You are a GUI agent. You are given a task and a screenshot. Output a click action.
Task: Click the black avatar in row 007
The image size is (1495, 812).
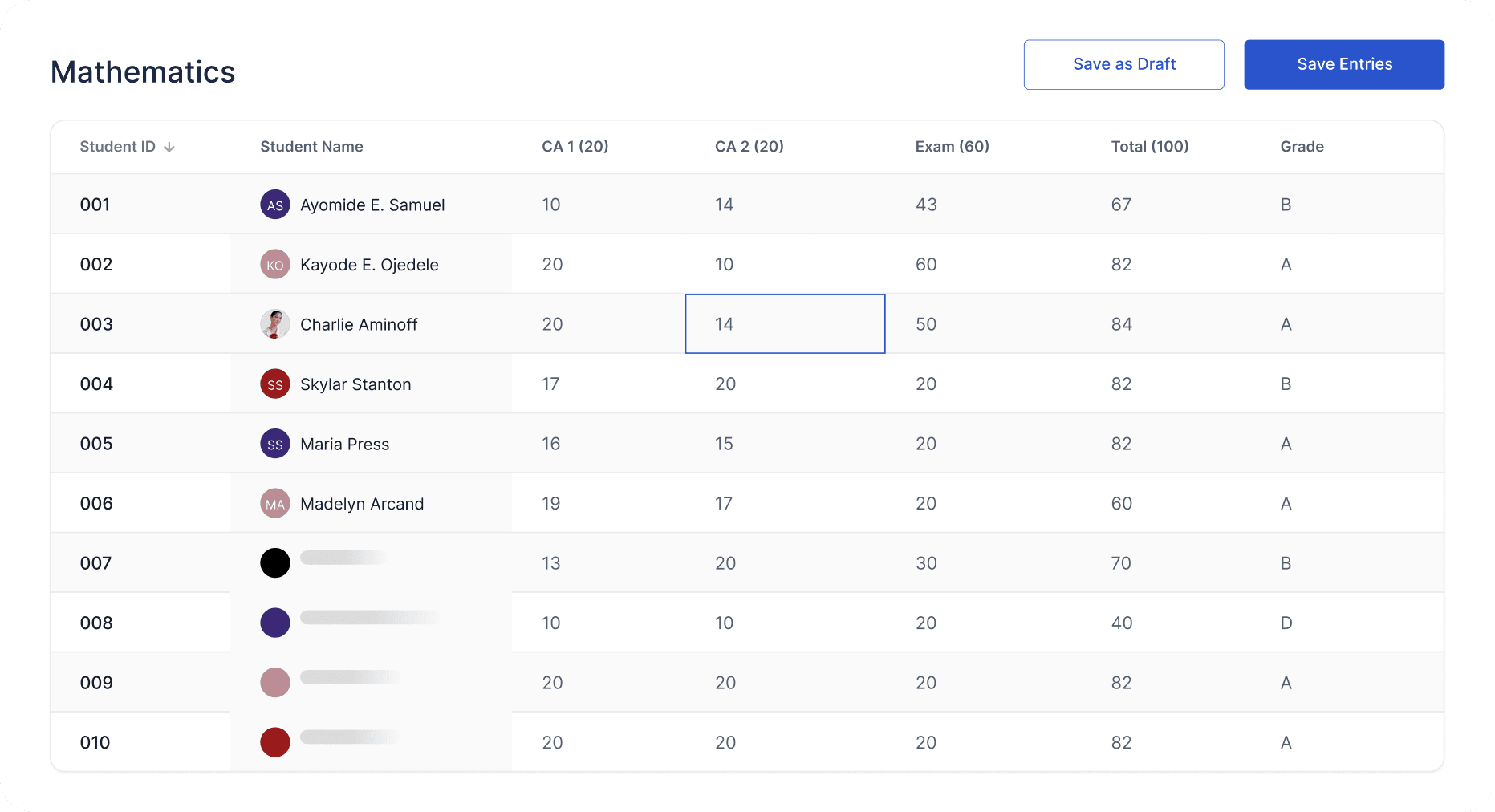(x=274, y=563)
